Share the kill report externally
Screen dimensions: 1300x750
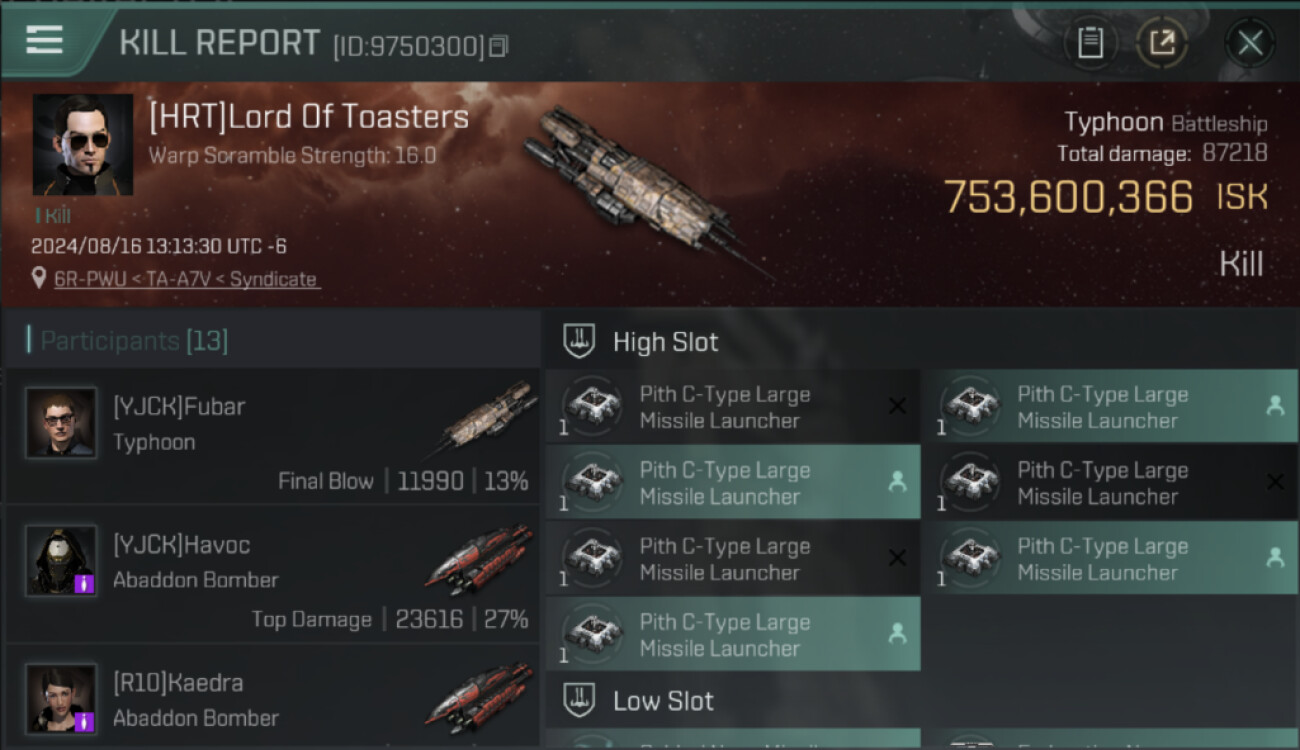(x=1161, y=43)
